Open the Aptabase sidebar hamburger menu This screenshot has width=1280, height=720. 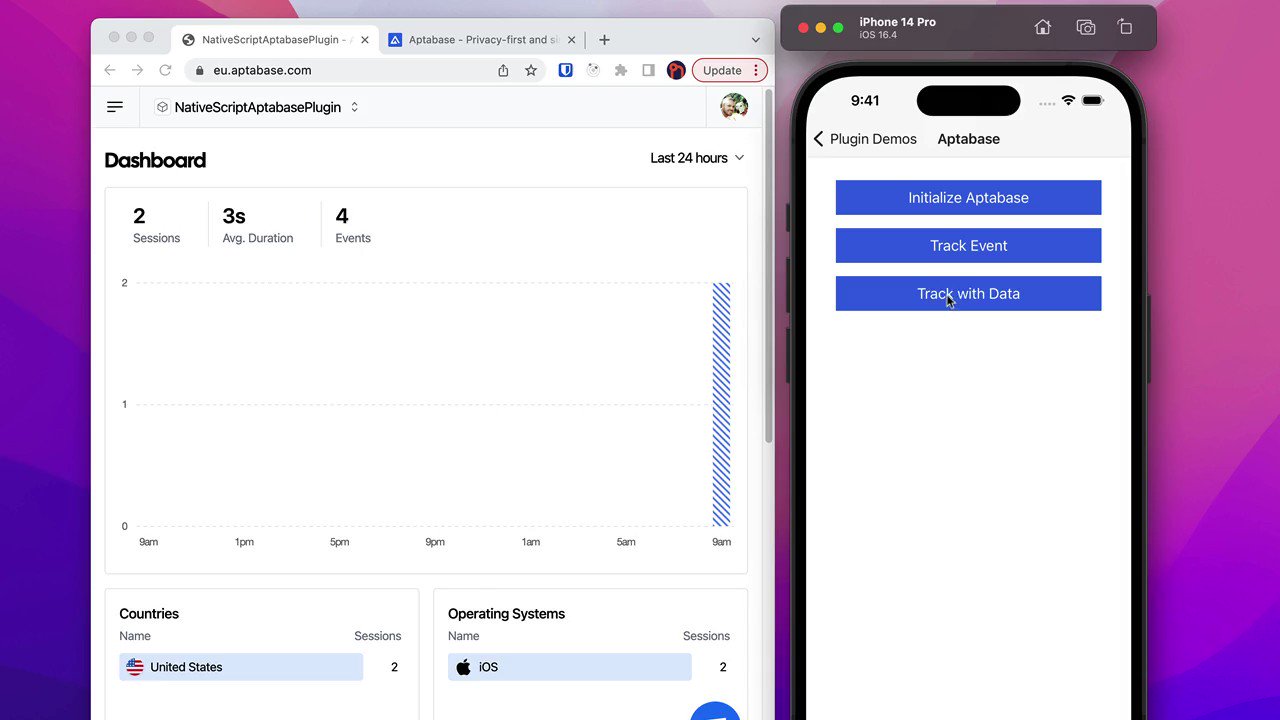click(115, 106)
